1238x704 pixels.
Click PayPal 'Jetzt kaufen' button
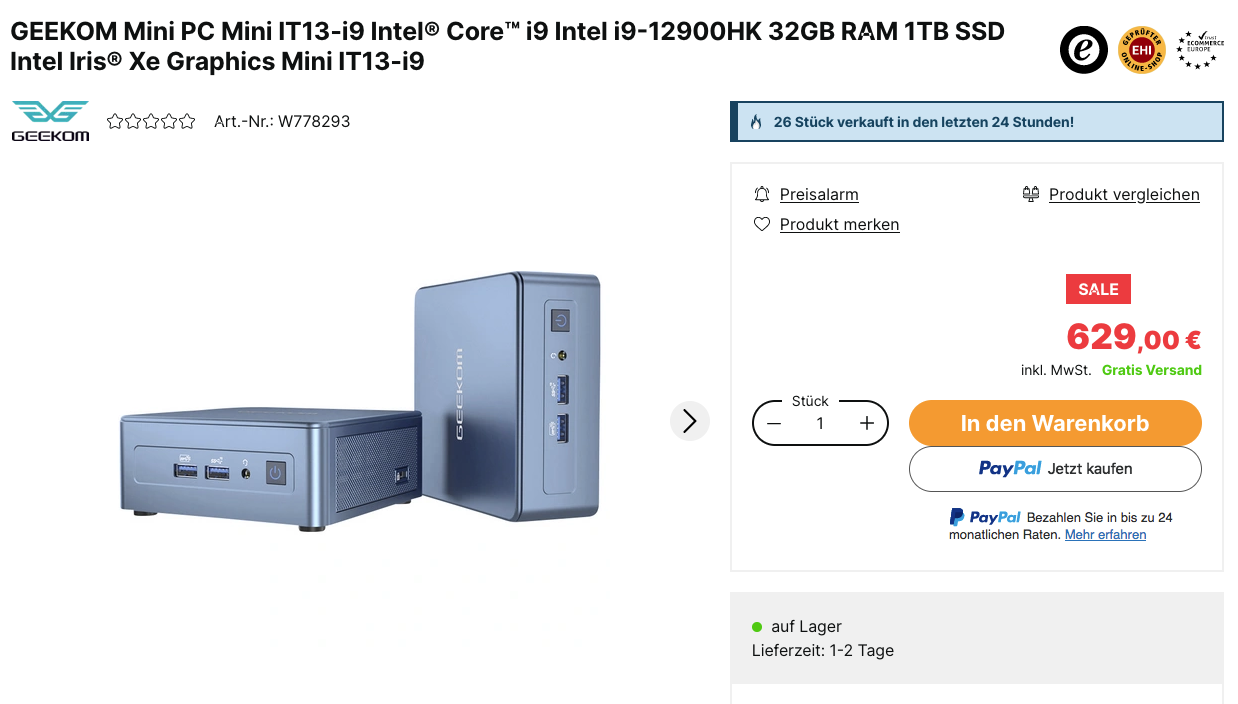(x=1055, y=468)
